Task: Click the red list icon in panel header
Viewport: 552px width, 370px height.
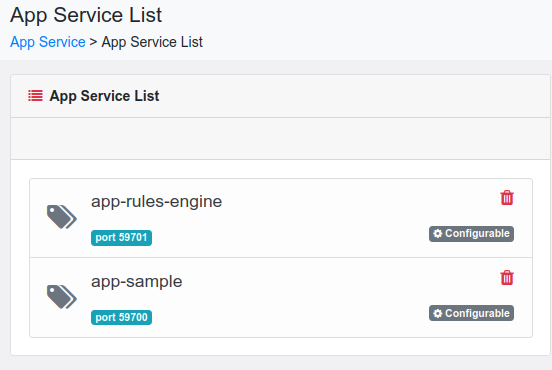Action: coord(35,96)
